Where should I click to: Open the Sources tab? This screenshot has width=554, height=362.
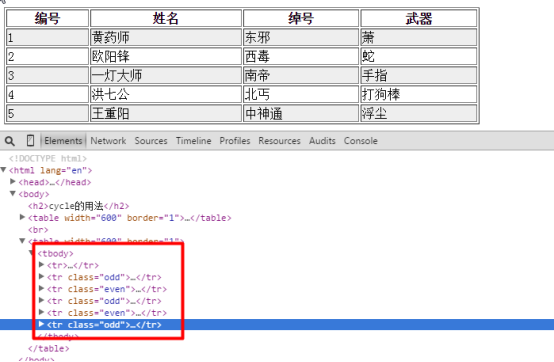coord(151,141)
